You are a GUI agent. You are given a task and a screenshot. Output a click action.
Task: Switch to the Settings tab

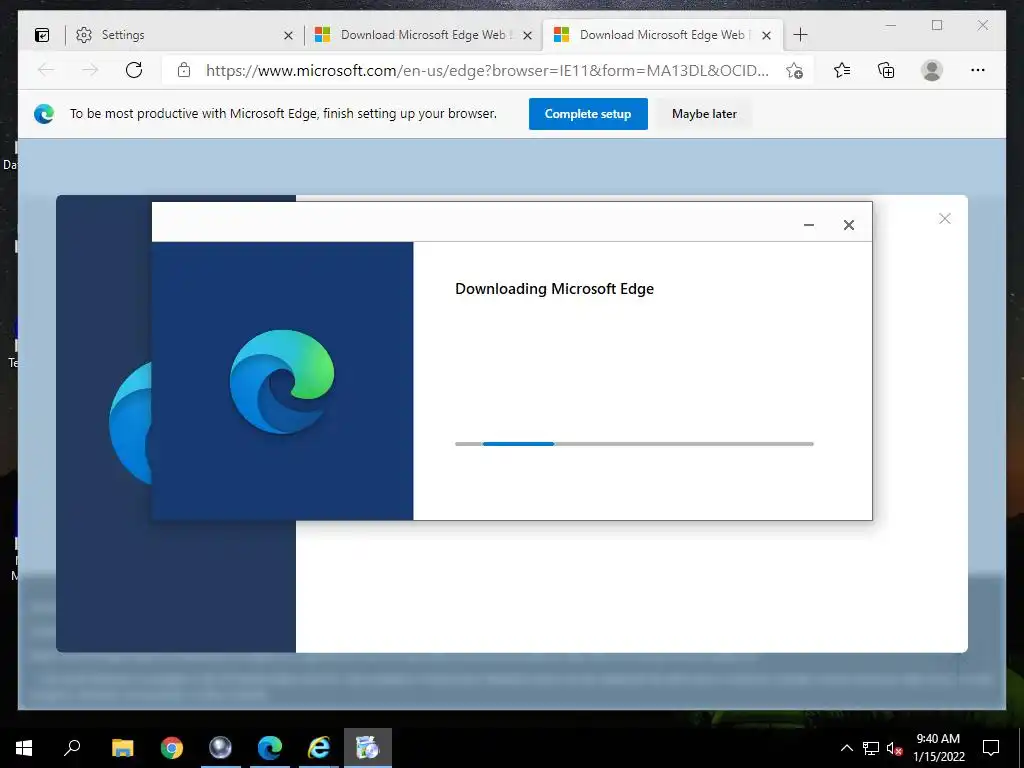184,35
